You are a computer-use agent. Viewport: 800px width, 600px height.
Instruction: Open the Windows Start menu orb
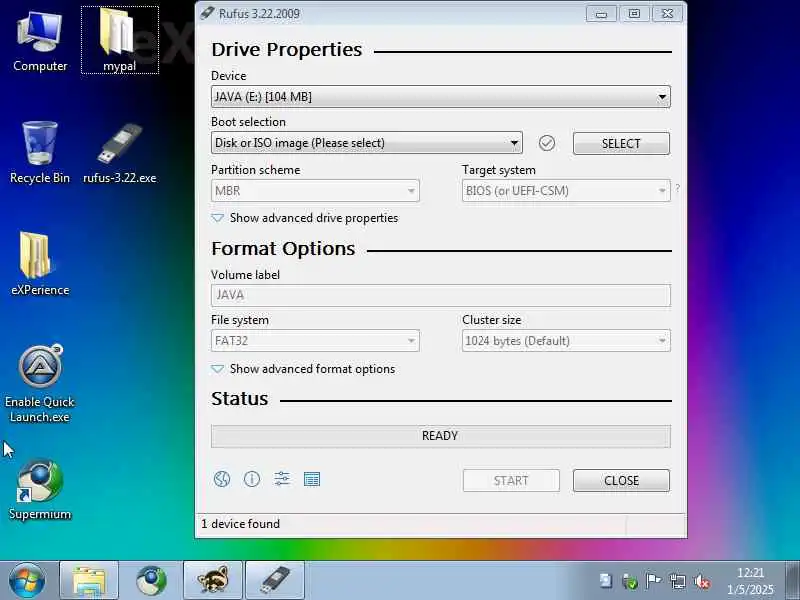[x=27, y=581]
